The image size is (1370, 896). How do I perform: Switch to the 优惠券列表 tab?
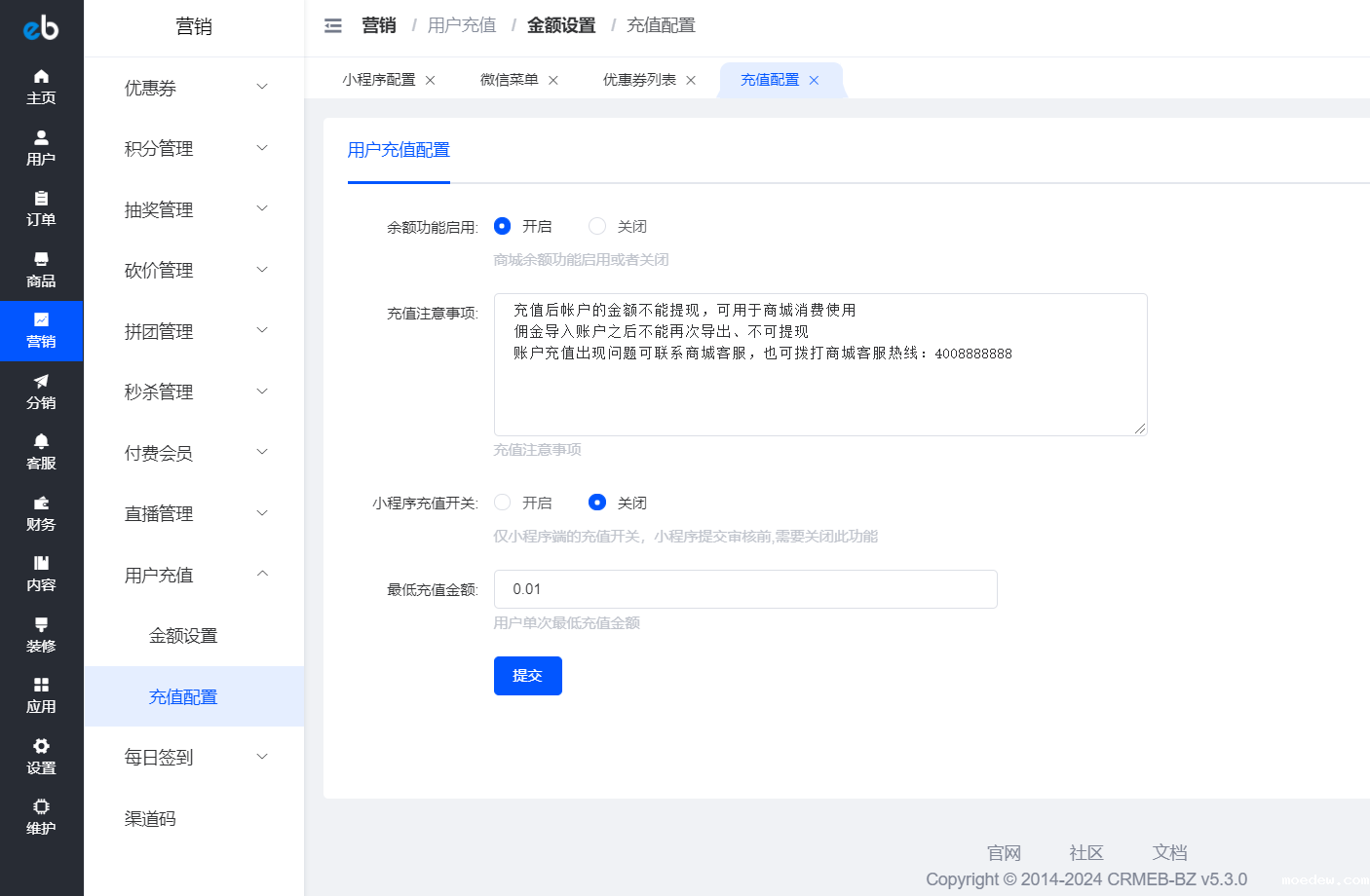[639, 80]
